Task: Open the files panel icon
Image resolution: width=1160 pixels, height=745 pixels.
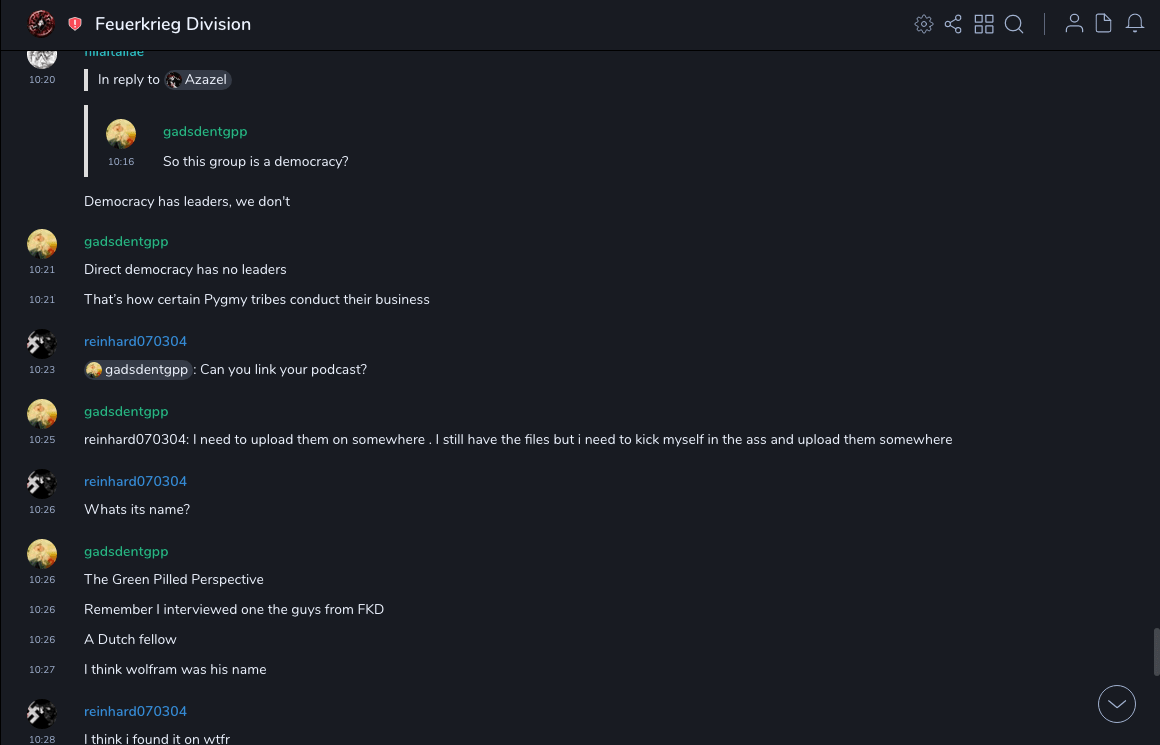Action: 1104,24
